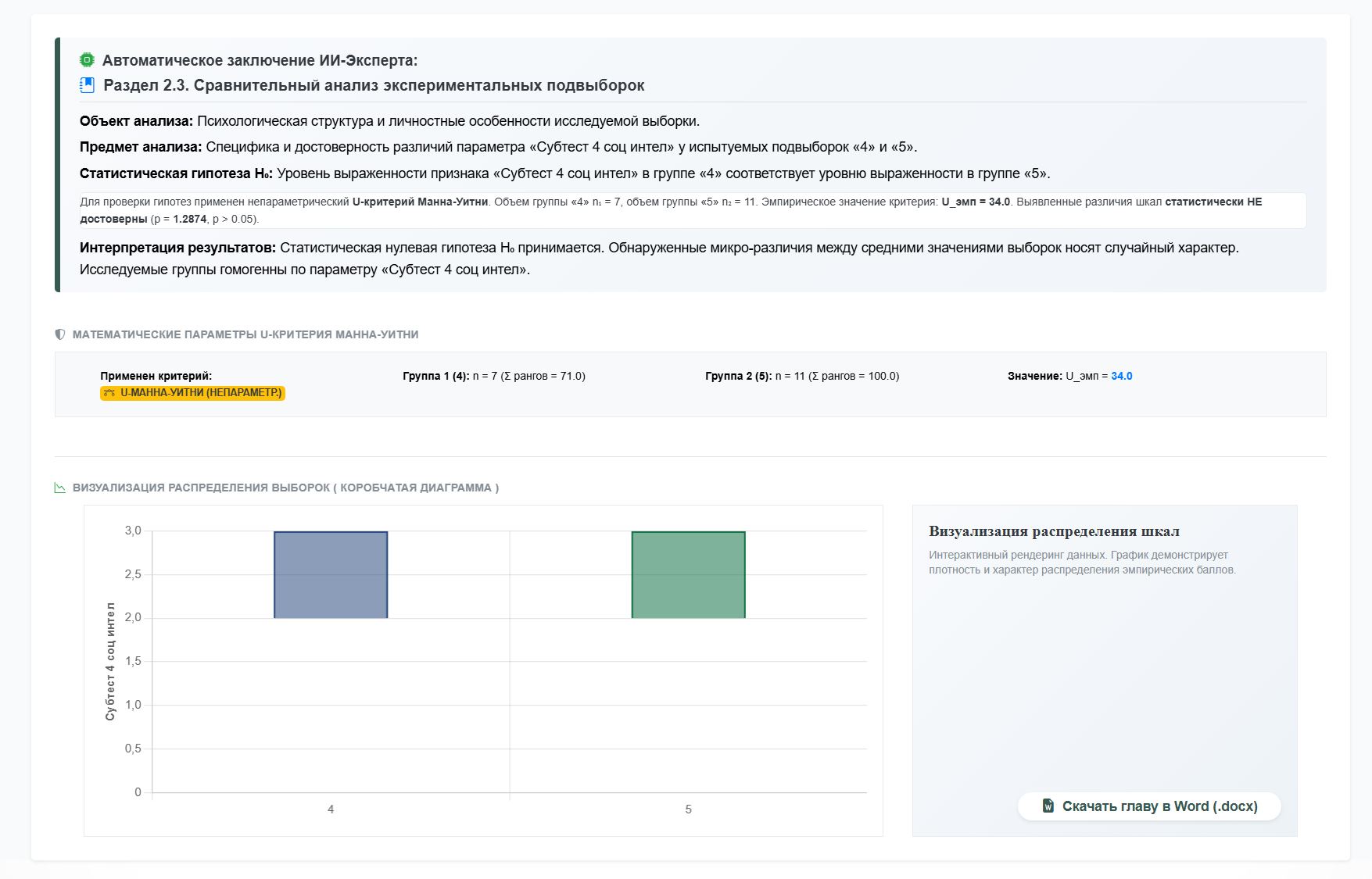Click the y-axis tick 1,5
This screenshot has height=879, width=1372.
[133, 661]
